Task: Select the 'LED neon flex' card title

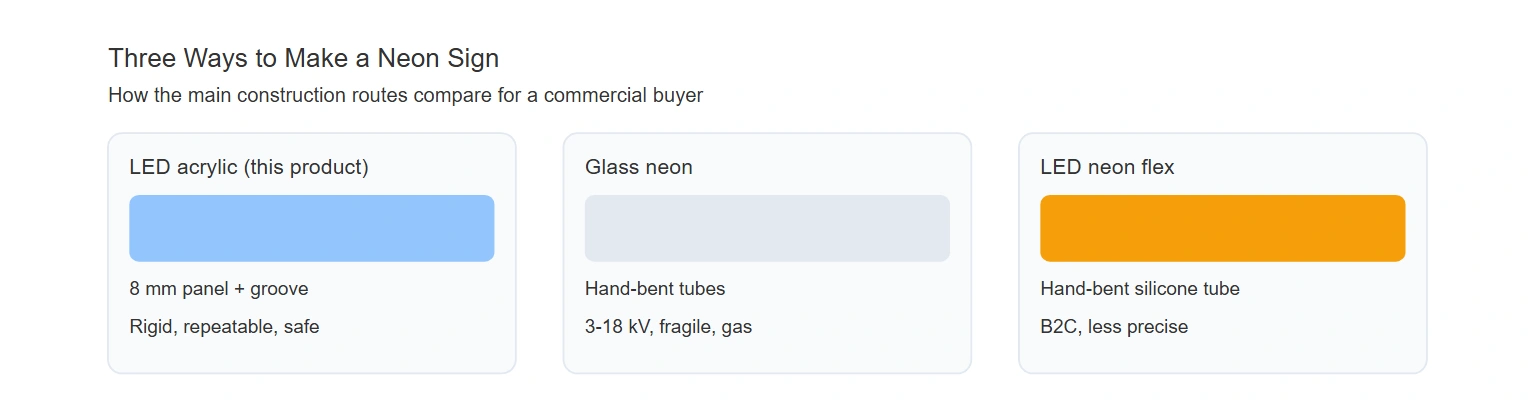Action: coord(1107,167)
